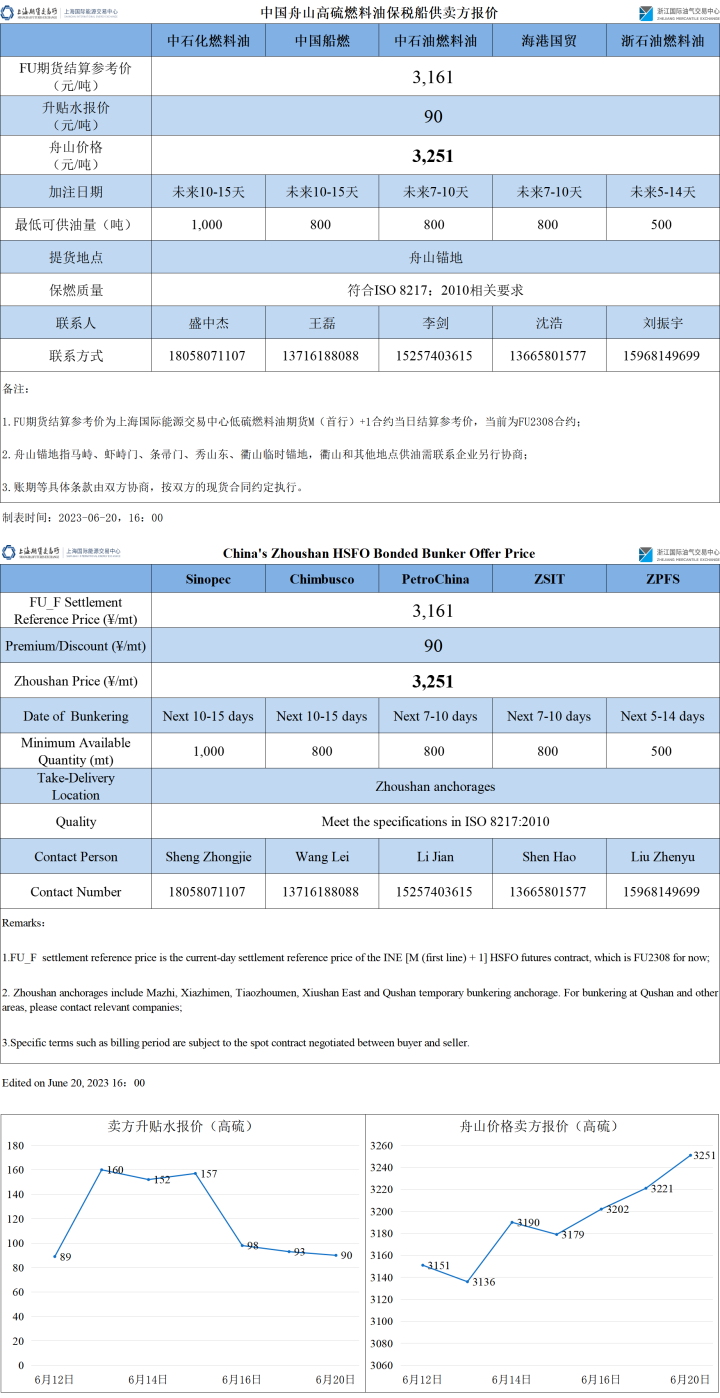Click the 3136 data point in Zhoushan price chart

pyautogui.click(x=466, y=1281)
